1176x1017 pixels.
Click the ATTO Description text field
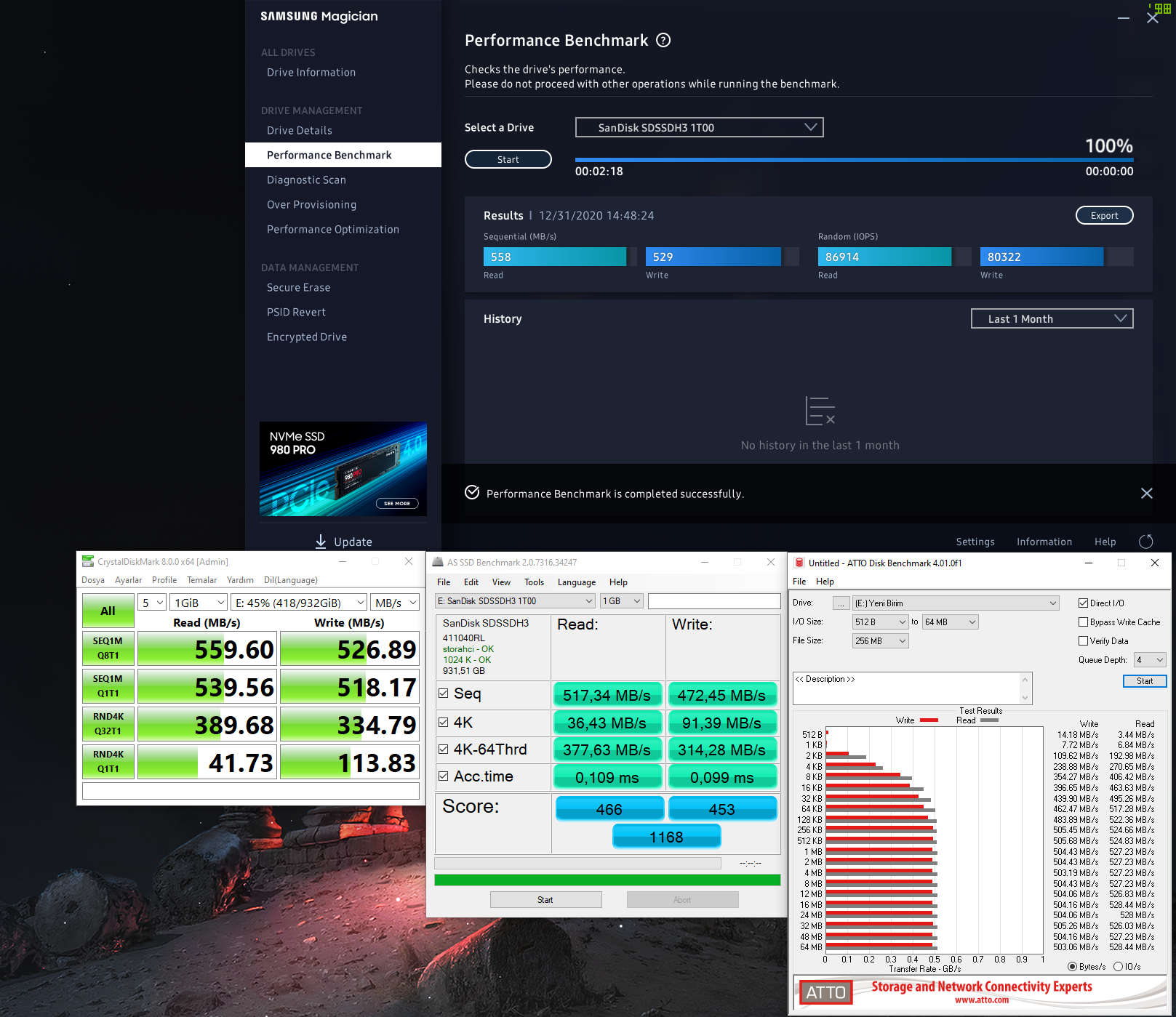(912, 688)
